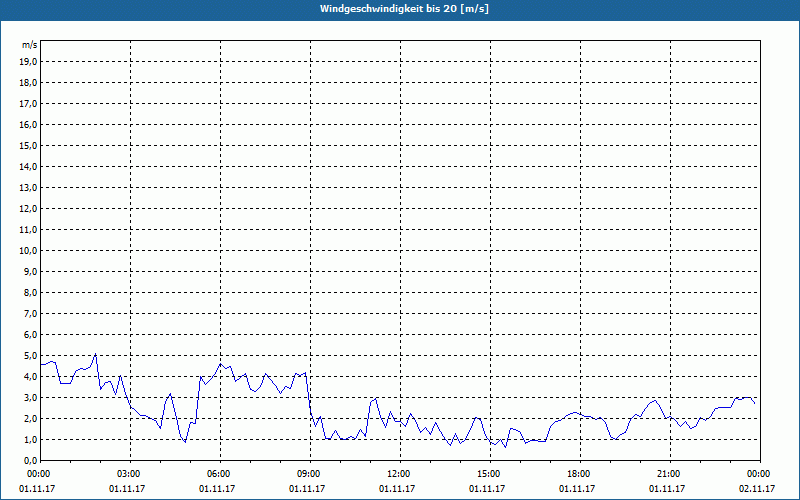Image resolution: width=800 pixels, height=500 pixels.
Task: Pick the 11,0 axis tick label
Action: 28,230
